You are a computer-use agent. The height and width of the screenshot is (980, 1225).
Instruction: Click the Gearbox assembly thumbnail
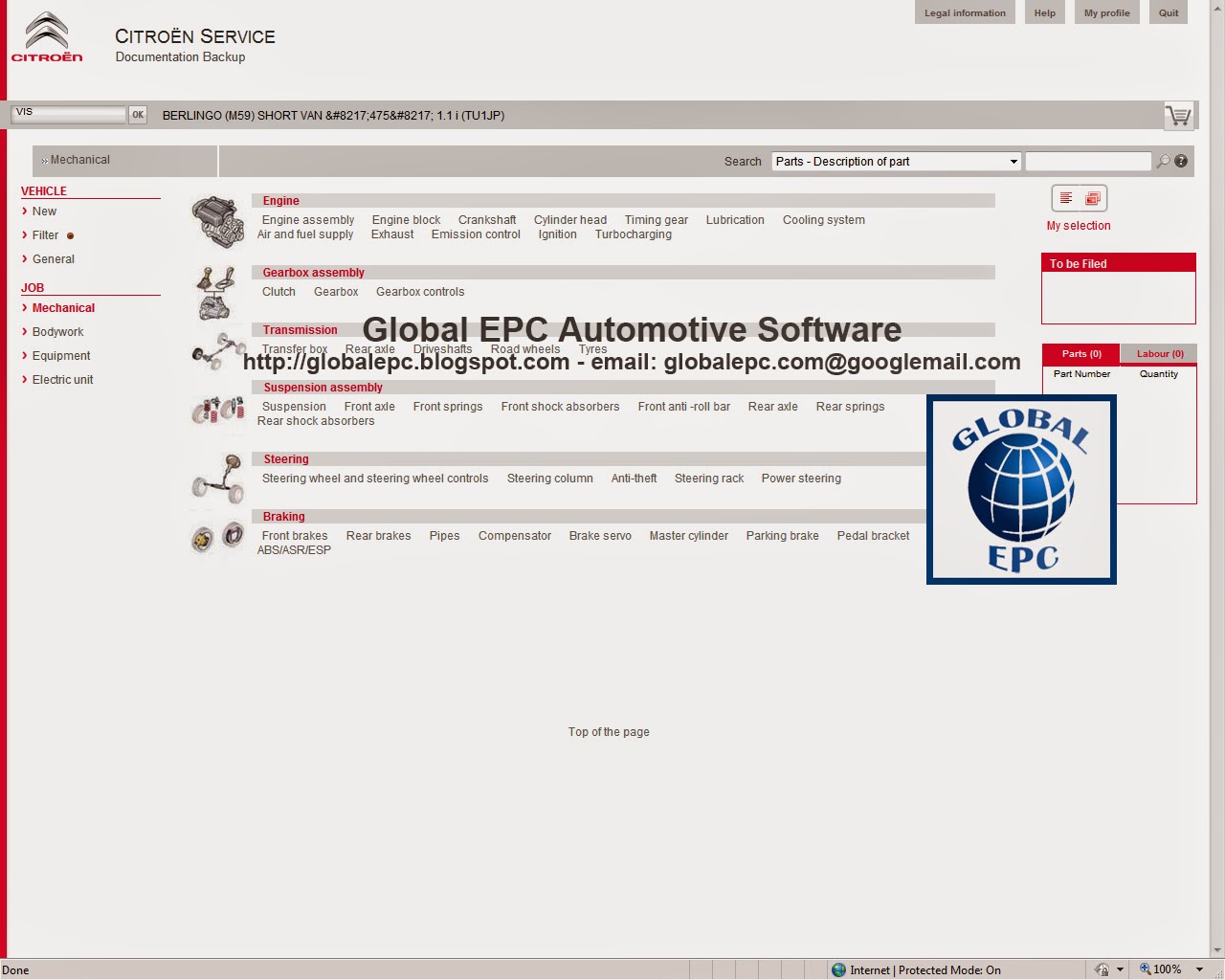[216, 293]
